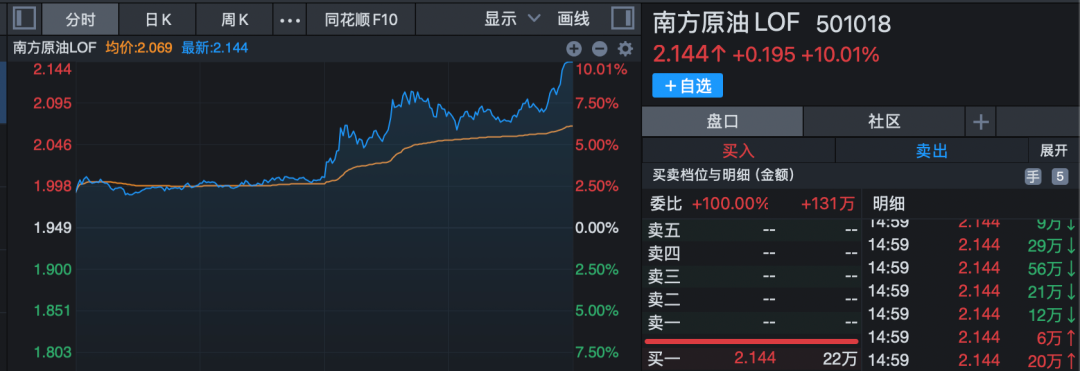Image resolution: width=1080 pixels, height=371 pixels.
Task: Select the 卖四 order row
Action: coord(752,253)
